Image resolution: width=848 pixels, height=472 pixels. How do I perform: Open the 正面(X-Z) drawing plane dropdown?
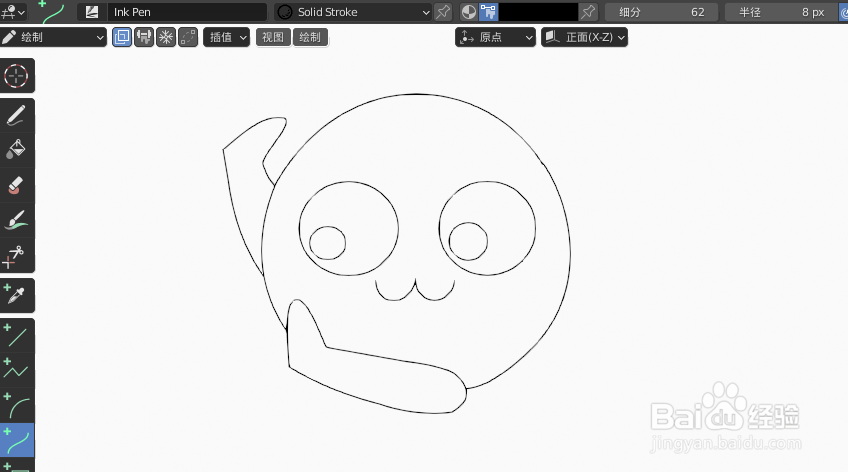point(585,37)
